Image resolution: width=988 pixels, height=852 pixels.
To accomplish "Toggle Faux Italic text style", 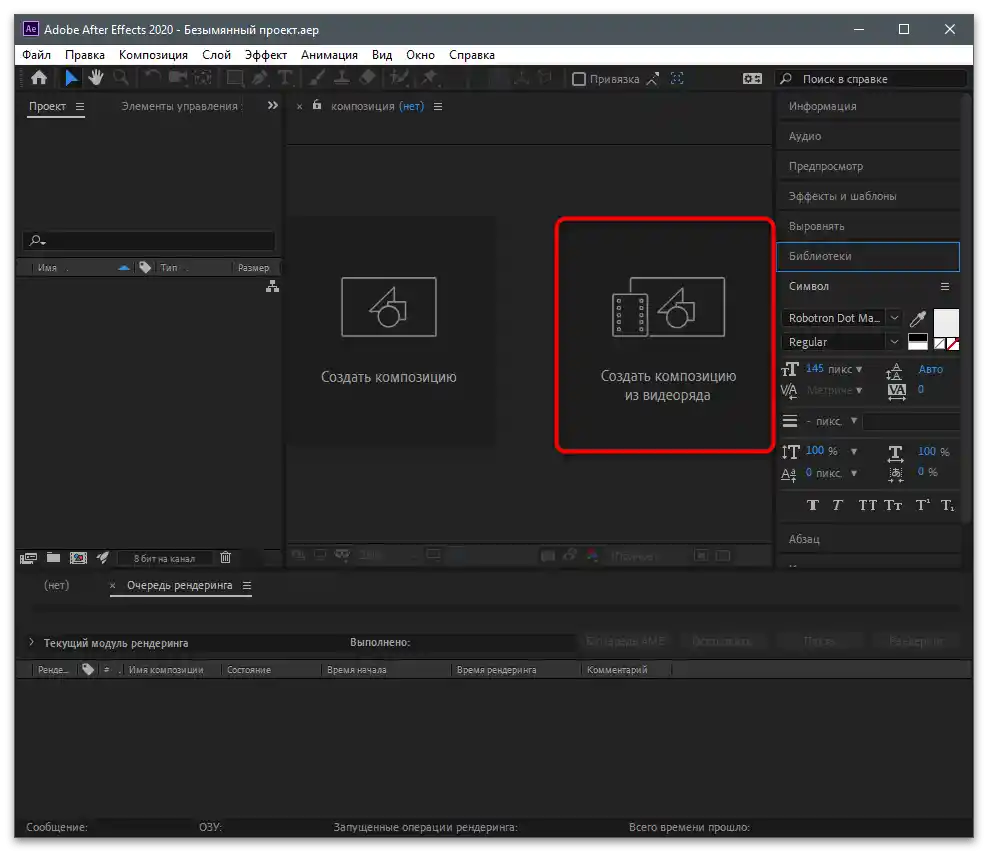I will 837,505.
